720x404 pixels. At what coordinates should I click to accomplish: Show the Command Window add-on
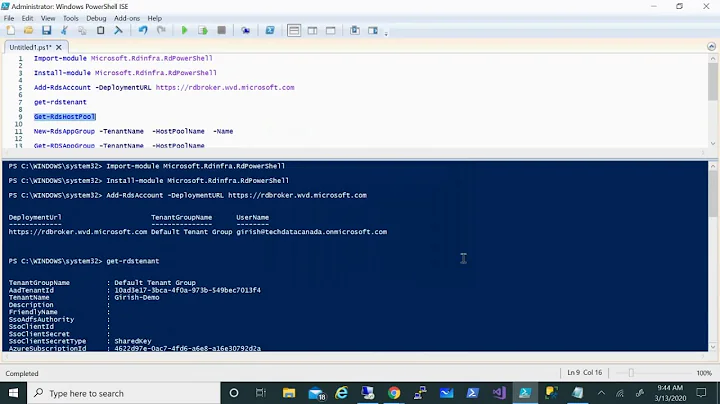(355, 30)
